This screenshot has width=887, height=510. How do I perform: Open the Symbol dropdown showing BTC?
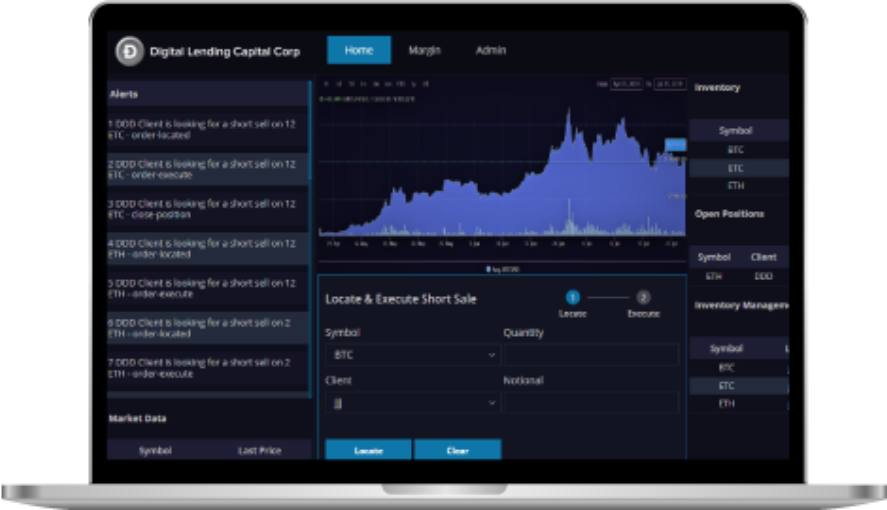[412, 355]
